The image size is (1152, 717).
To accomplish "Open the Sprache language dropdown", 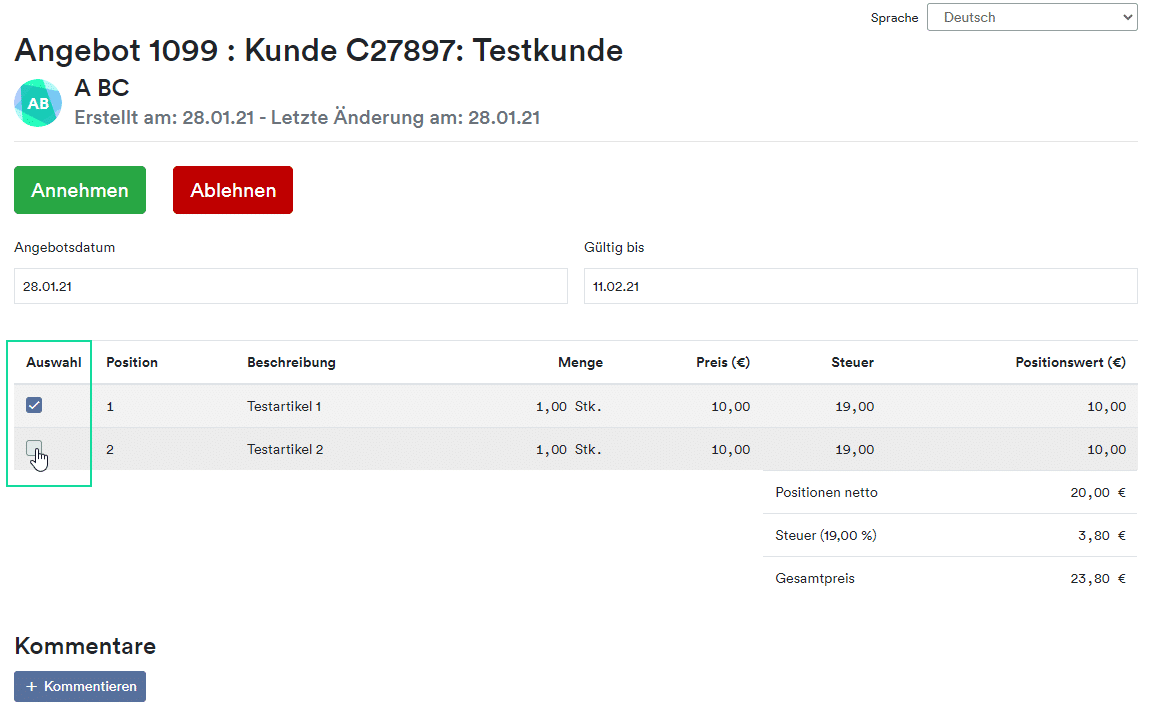I will (1031, 17).
